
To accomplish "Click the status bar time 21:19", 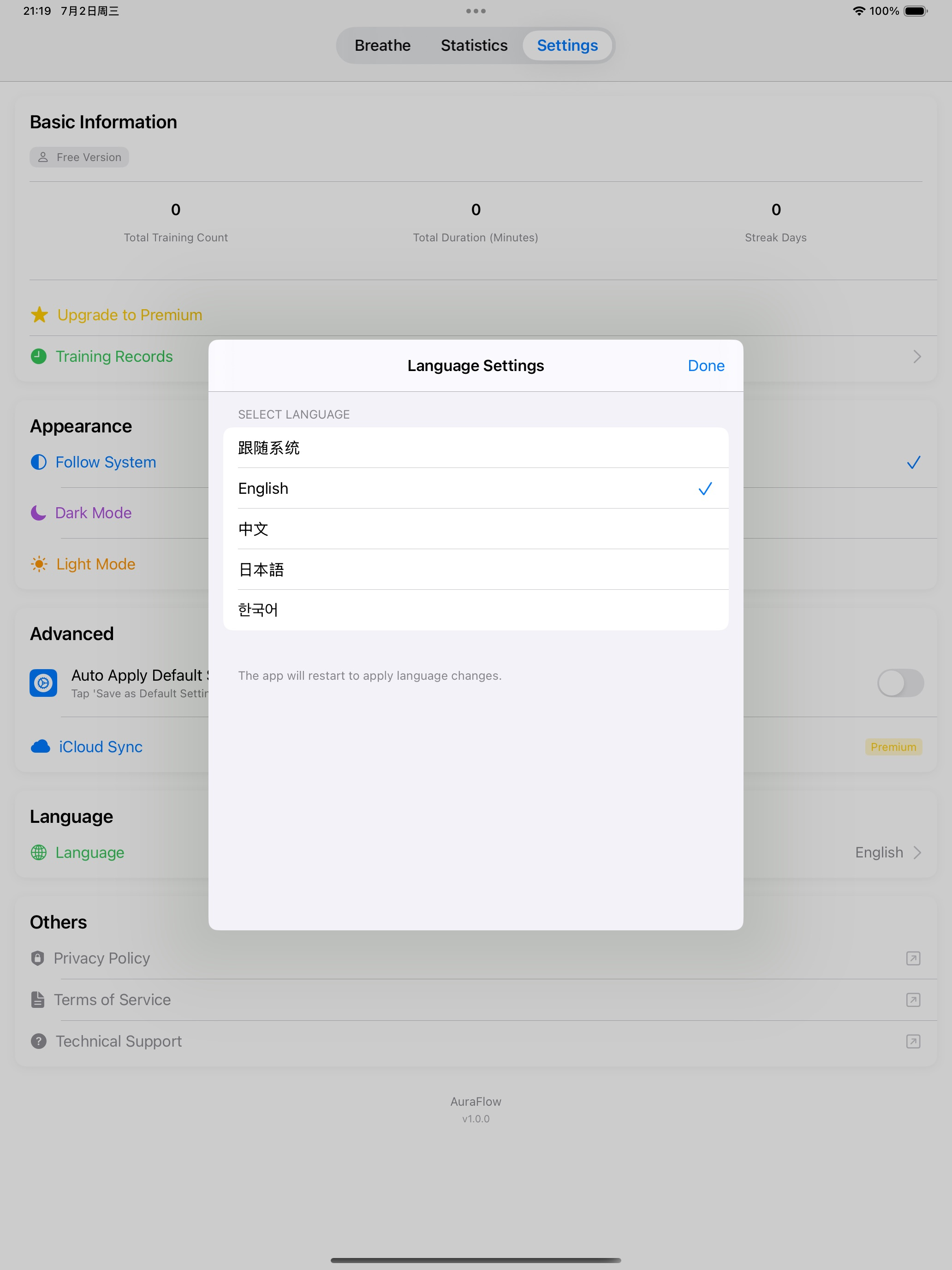I will coord(37,11).
